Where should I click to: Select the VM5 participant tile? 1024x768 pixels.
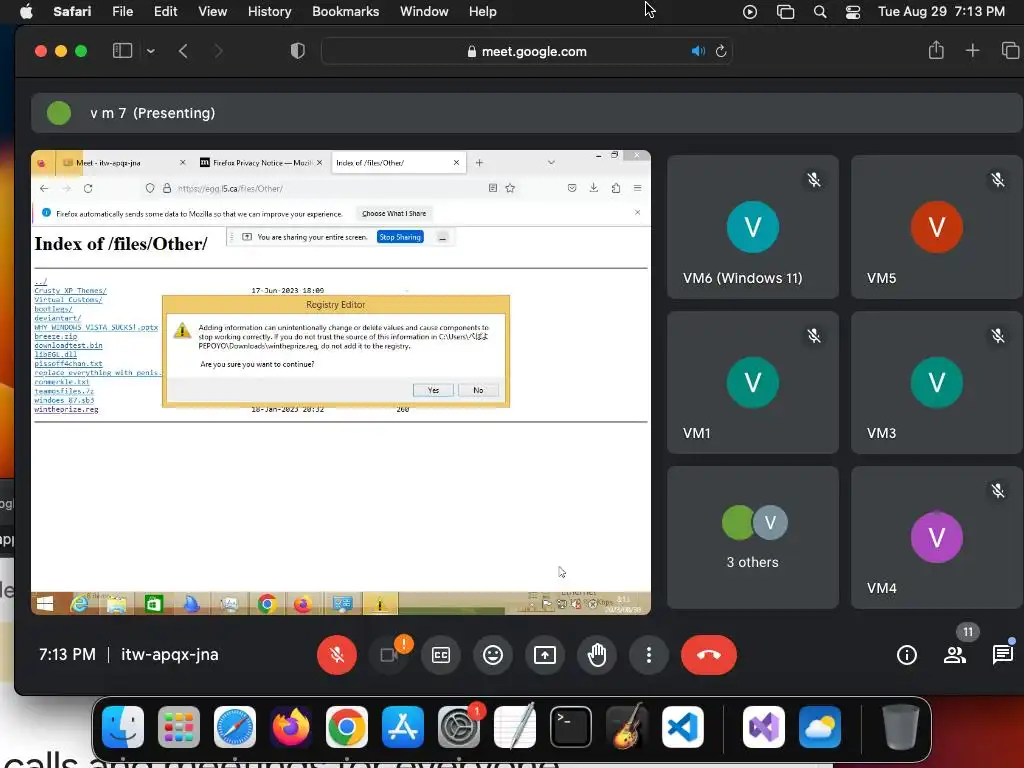coord(937,227)
